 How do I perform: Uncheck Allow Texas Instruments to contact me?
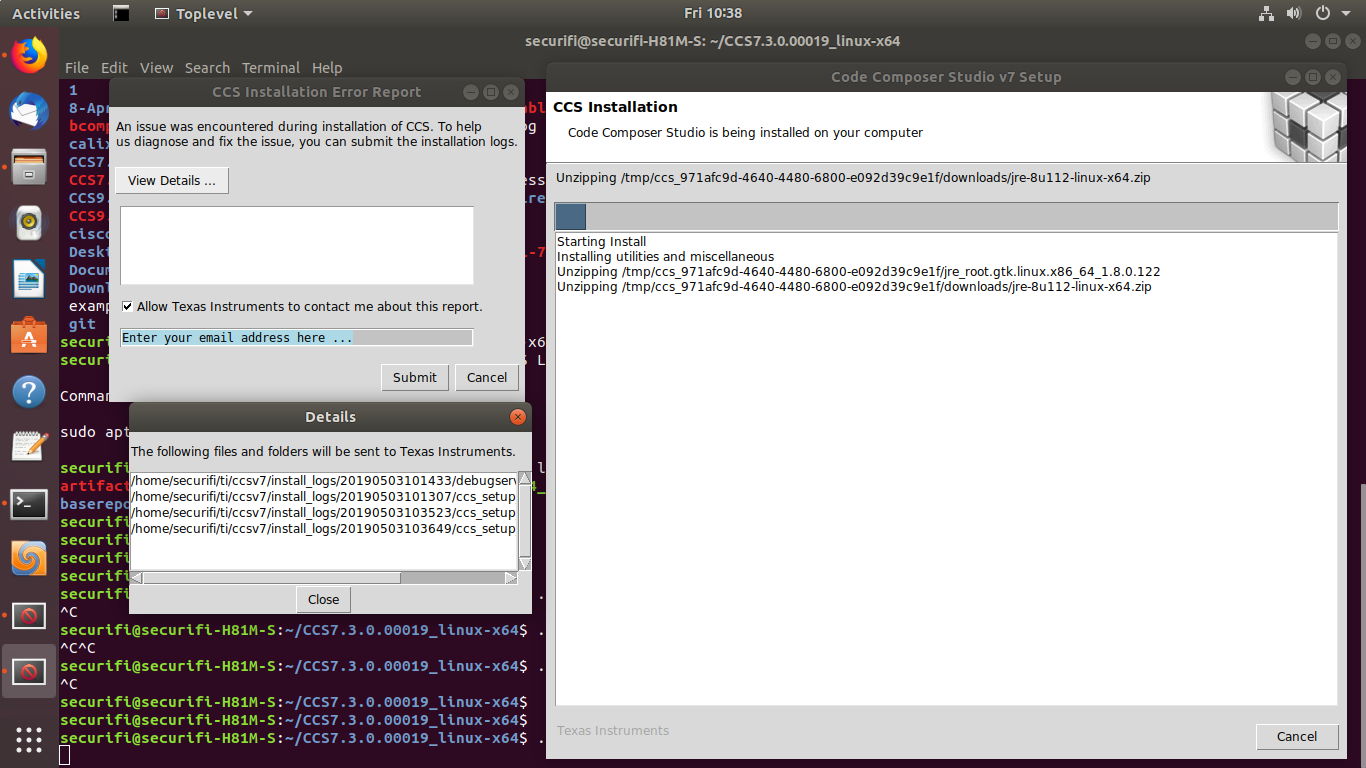coord(127,307)
